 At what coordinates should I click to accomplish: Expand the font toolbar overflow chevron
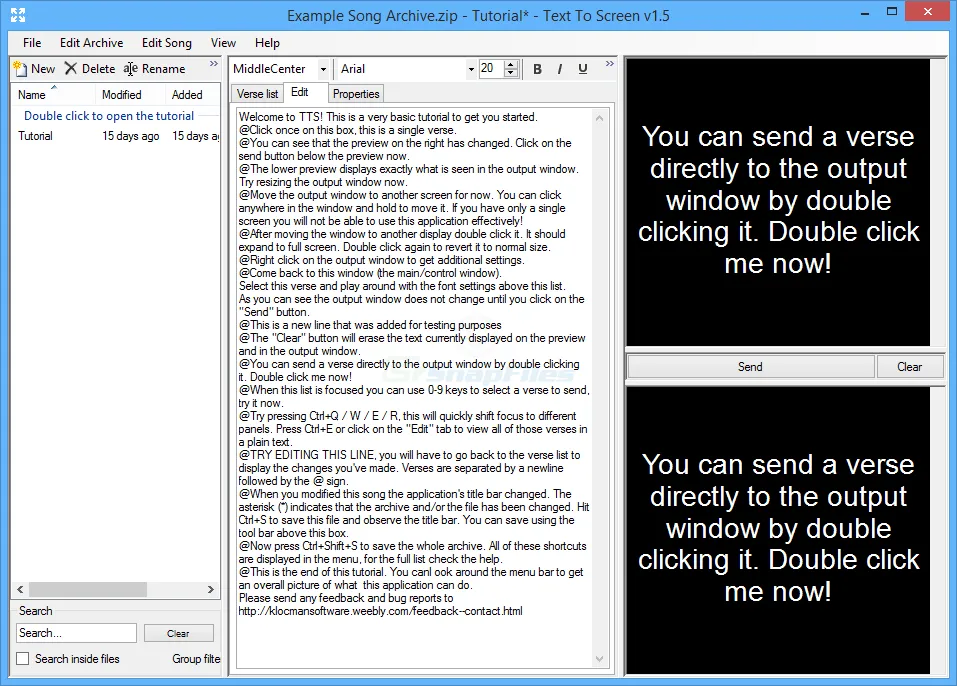609,63
